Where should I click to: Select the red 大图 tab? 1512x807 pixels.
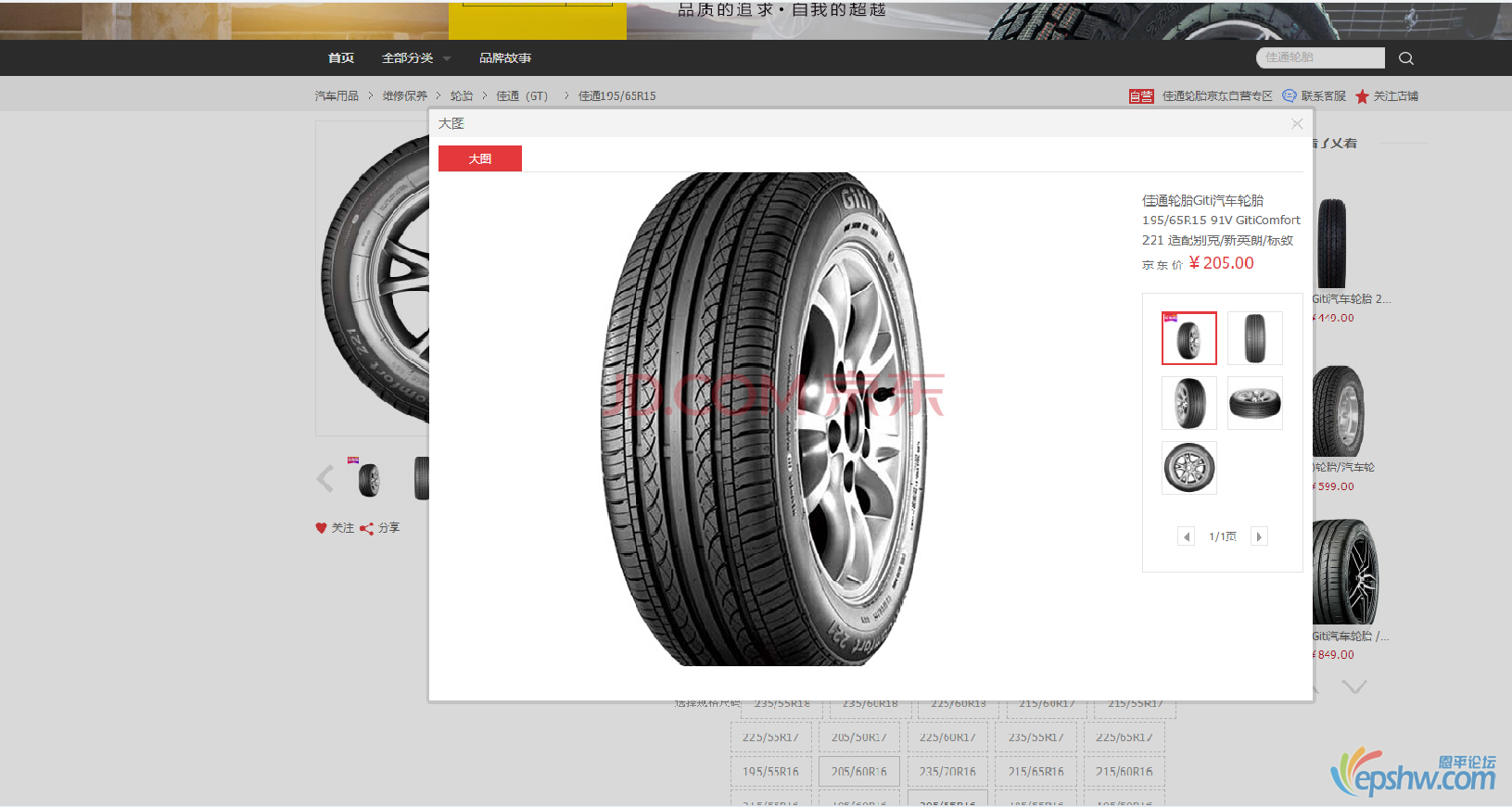480,158
